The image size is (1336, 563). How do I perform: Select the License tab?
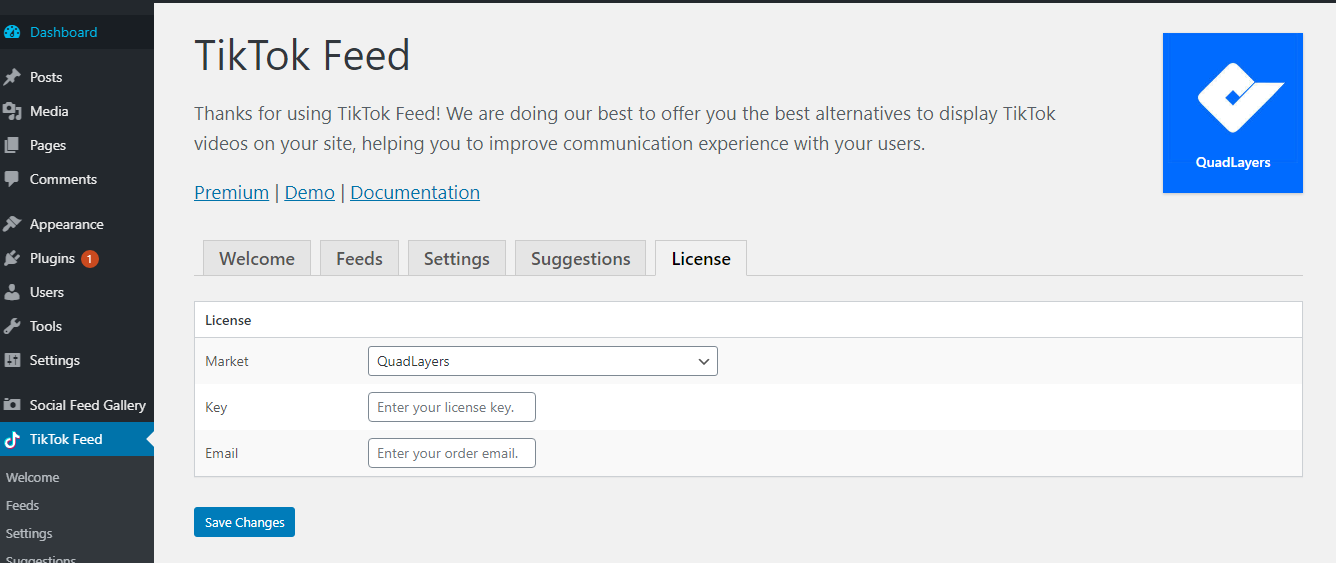pos(701,258)
